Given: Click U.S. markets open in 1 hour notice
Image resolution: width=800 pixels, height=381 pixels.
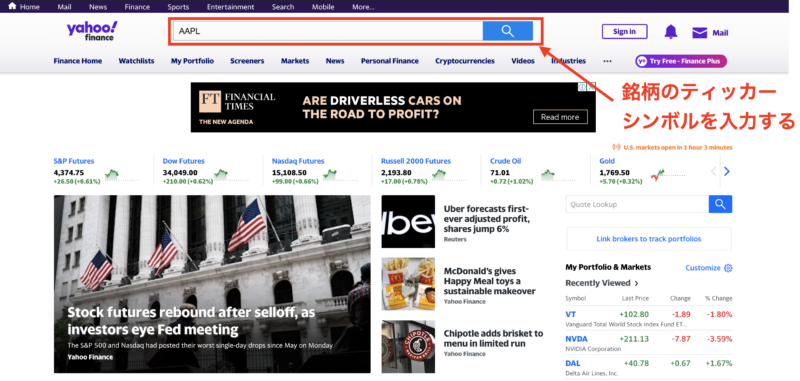Looking at the screenshot, I should [x=678, y=147].
